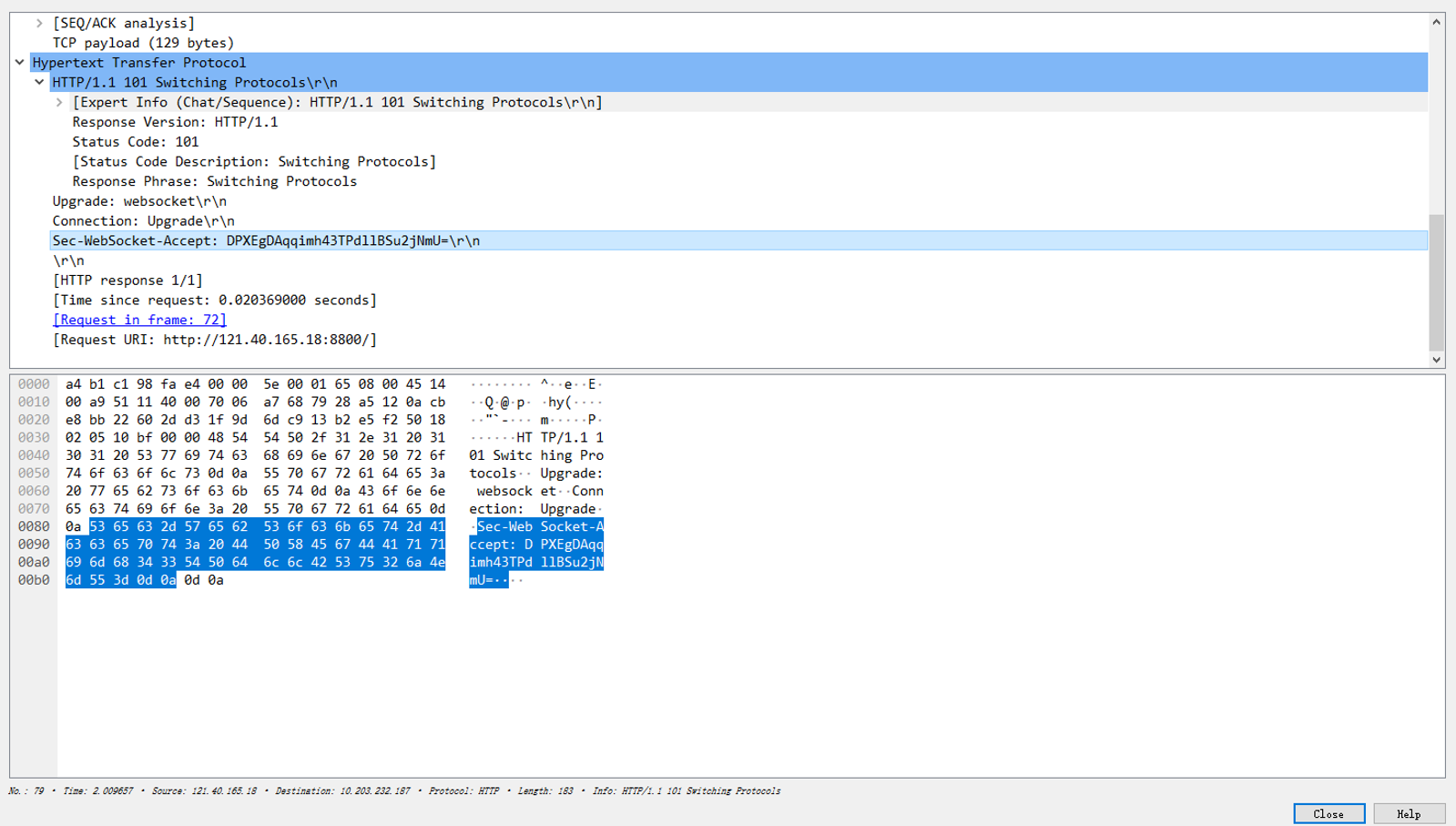Click the Expert Info row text

[337, 103]
